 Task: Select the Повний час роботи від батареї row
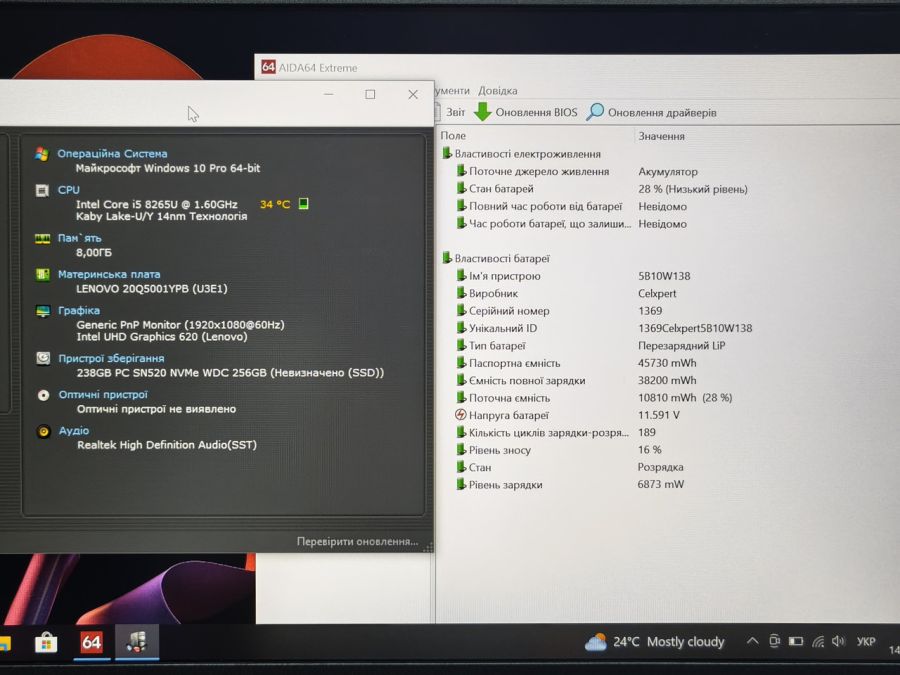click(571, 206)
